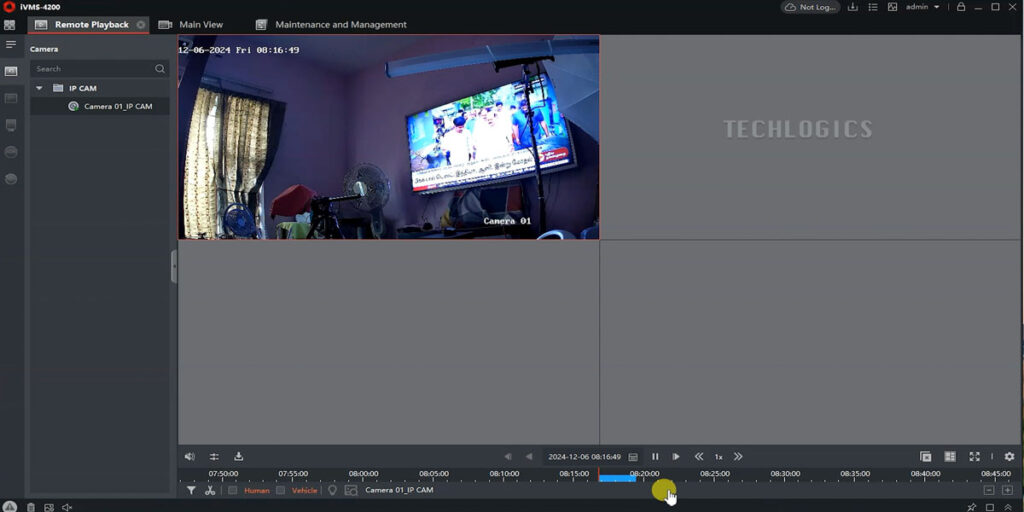
Task: Click the camera Search input field
Action: 93,69
